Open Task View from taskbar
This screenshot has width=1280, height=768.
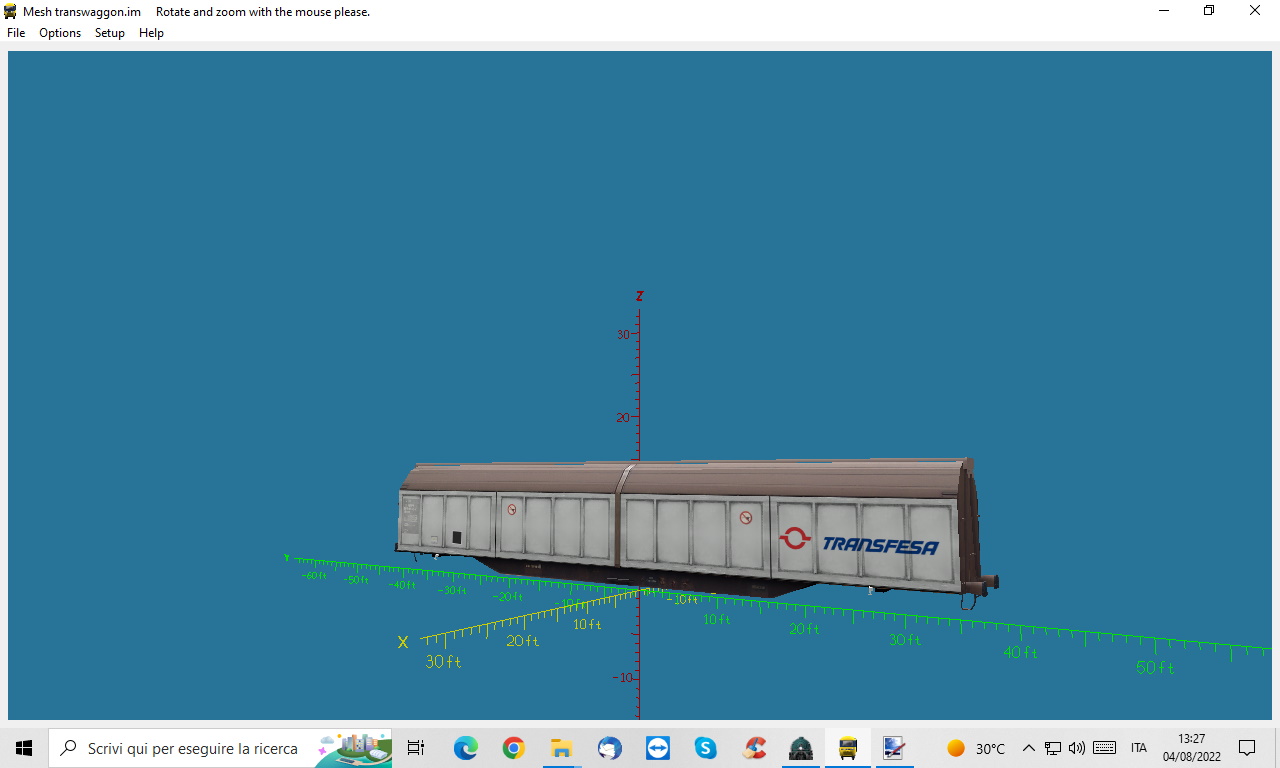[416, 748]
